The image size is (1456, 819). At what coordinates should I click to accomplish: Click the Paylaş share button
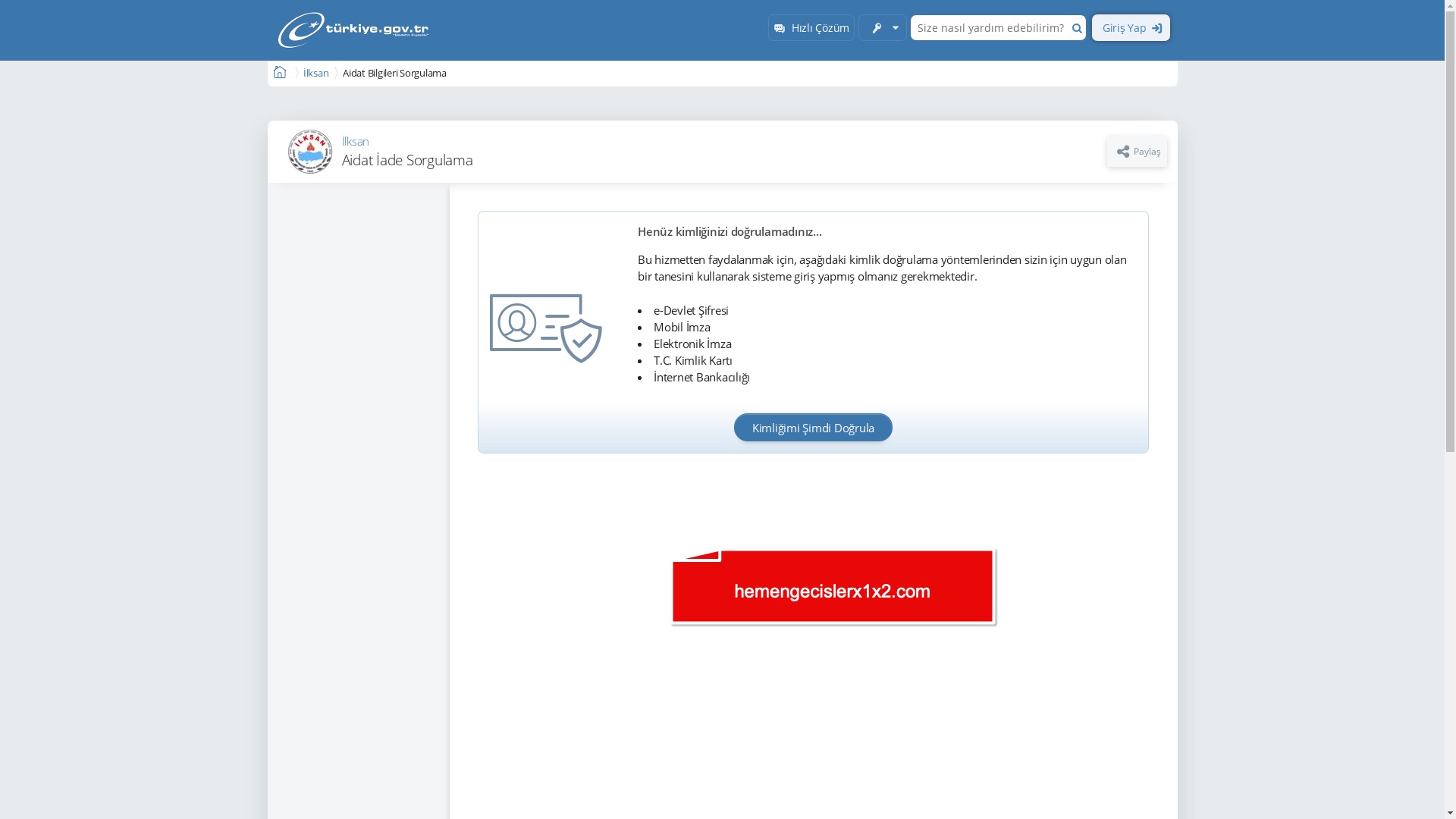(x=1137, y=152)
